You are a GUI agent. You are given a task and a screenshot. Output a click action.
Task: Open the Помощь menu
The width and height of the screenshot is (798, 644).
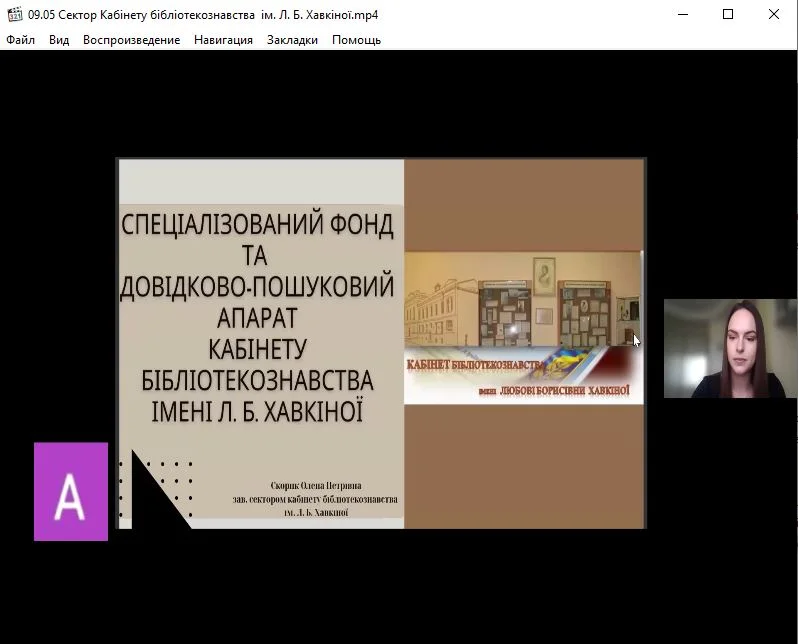coord(356,40)
